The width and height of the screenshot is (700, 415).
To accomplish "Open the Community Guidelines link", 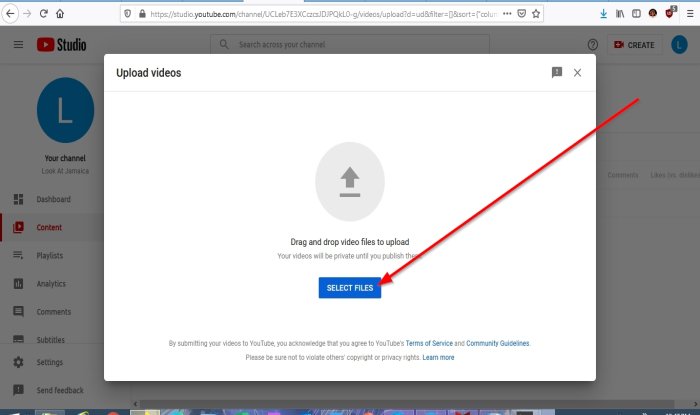I will (497, 343).
